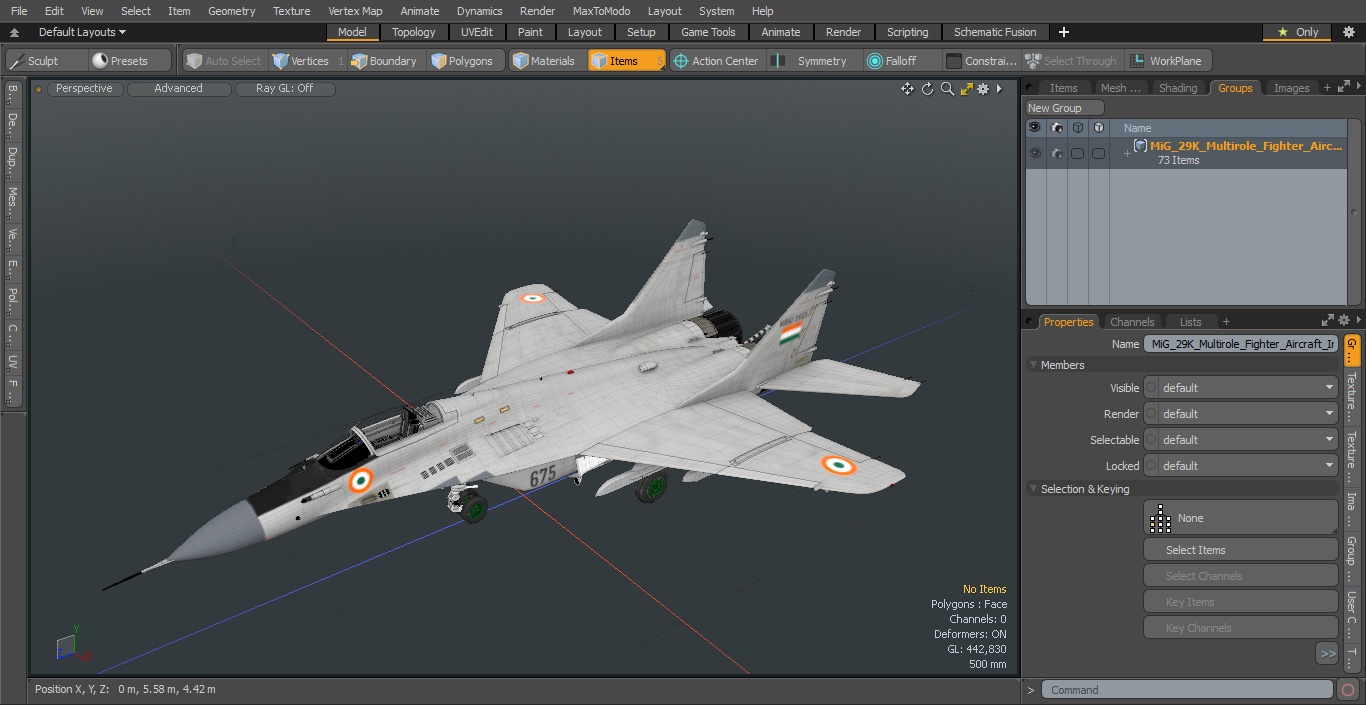Open the MaxToModo menu

click(601, 11)
